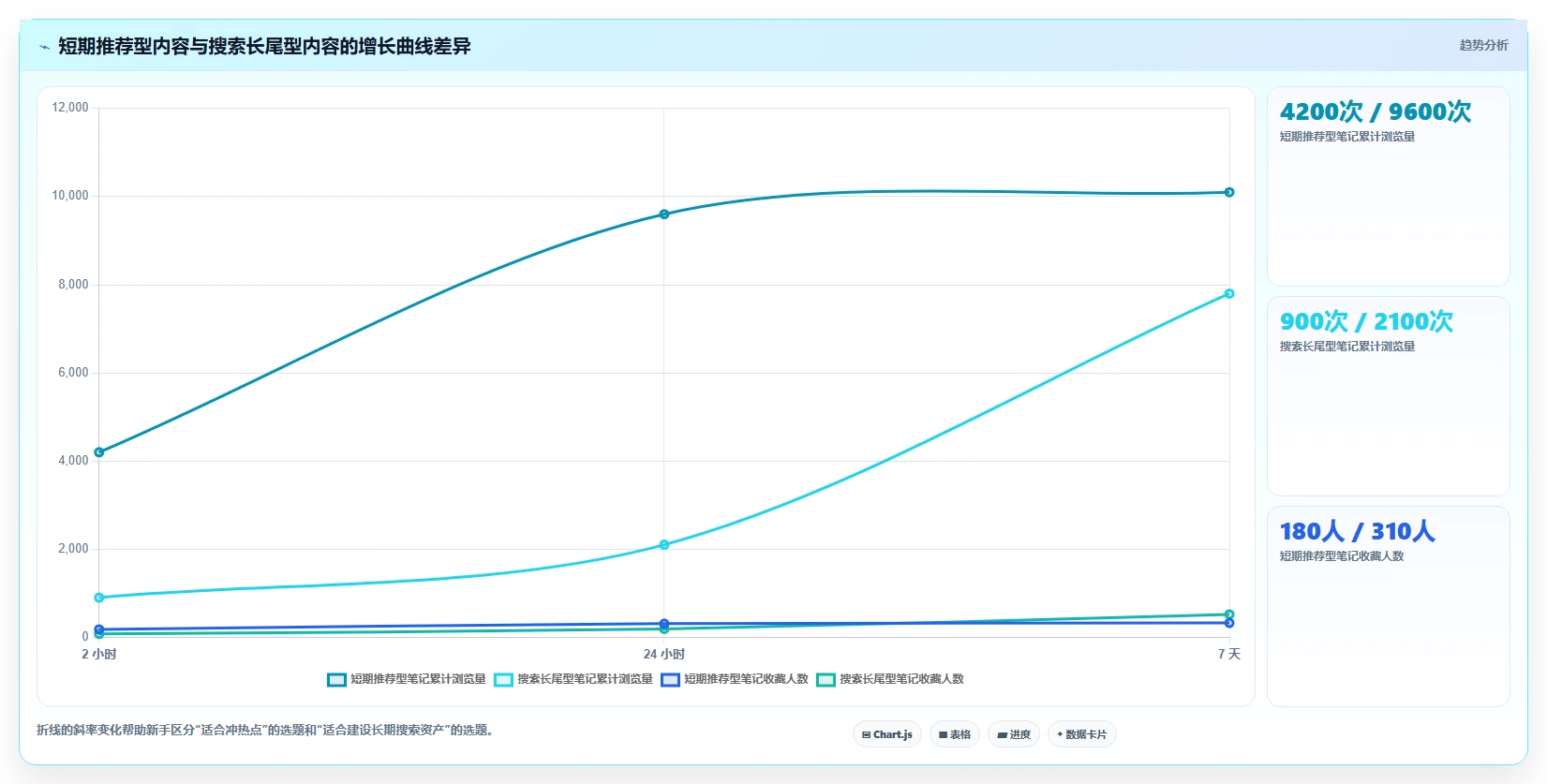Viewport: 1547px width, 784px height.
Task: Click the trend icon beside the chart title
Action: coord(44,47)
